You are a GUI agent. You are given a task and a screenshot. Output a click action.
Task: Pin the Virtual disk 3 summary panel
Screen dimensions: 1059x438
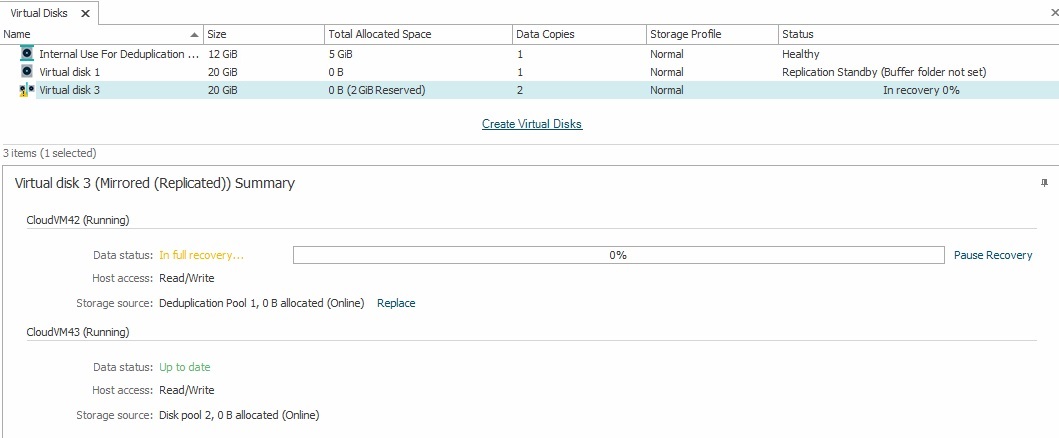tap(1044, 183)
